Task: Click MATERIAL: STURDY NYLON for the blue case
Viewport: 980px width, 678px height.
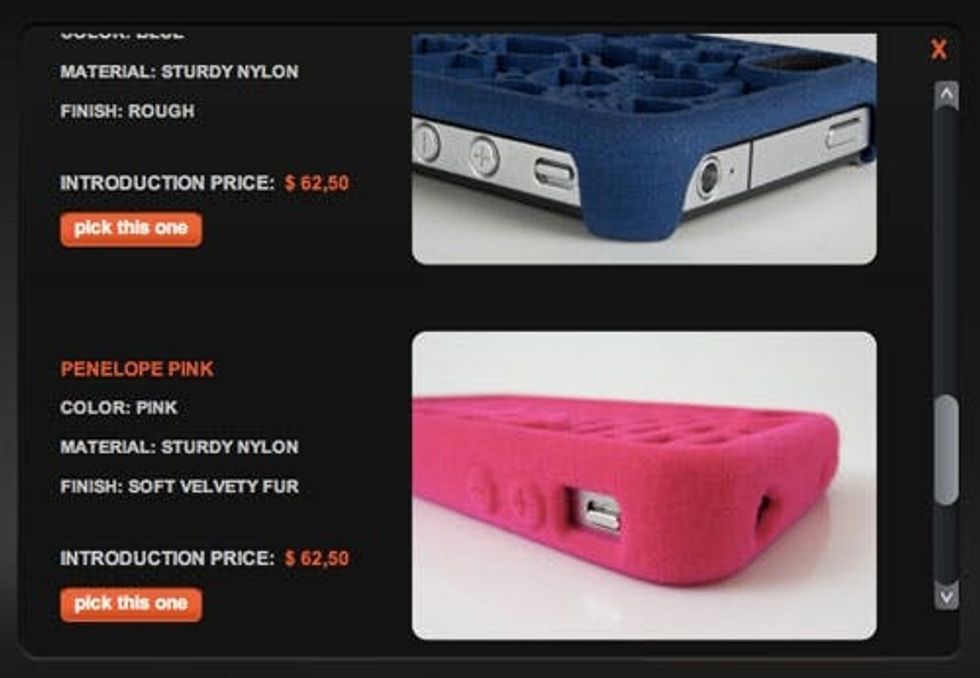Action: point(179,72)
